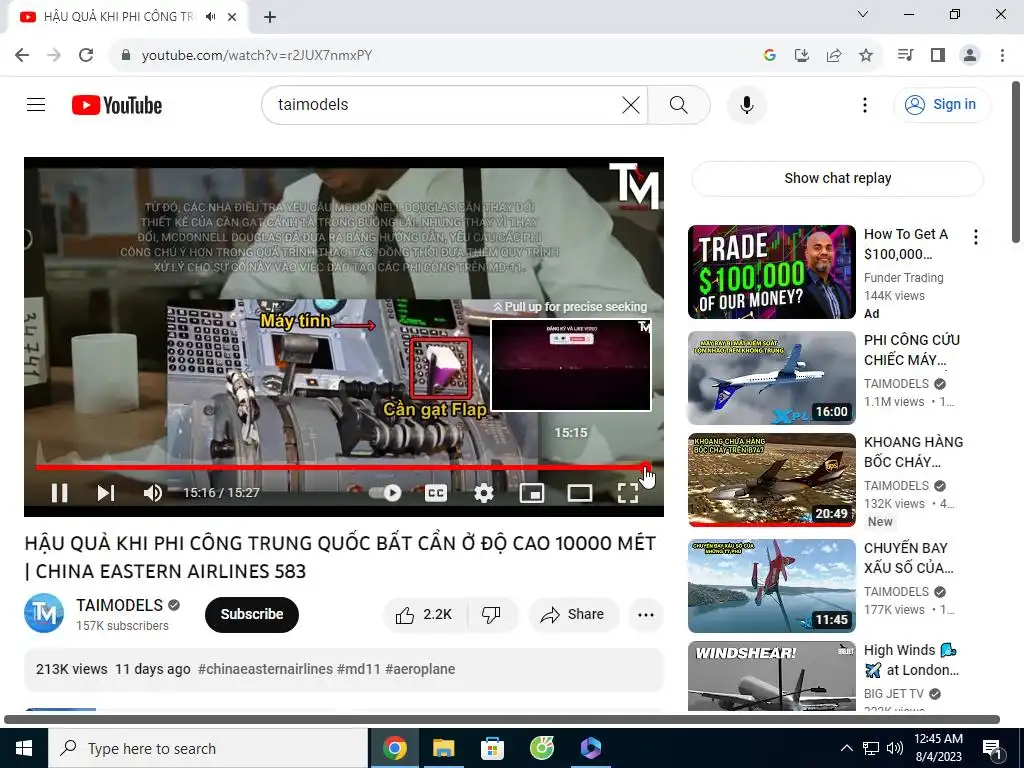The width and height of the screenshot is (1024, 768).
Task: Open more actions ellipsis under video
Action: point(646,614)
